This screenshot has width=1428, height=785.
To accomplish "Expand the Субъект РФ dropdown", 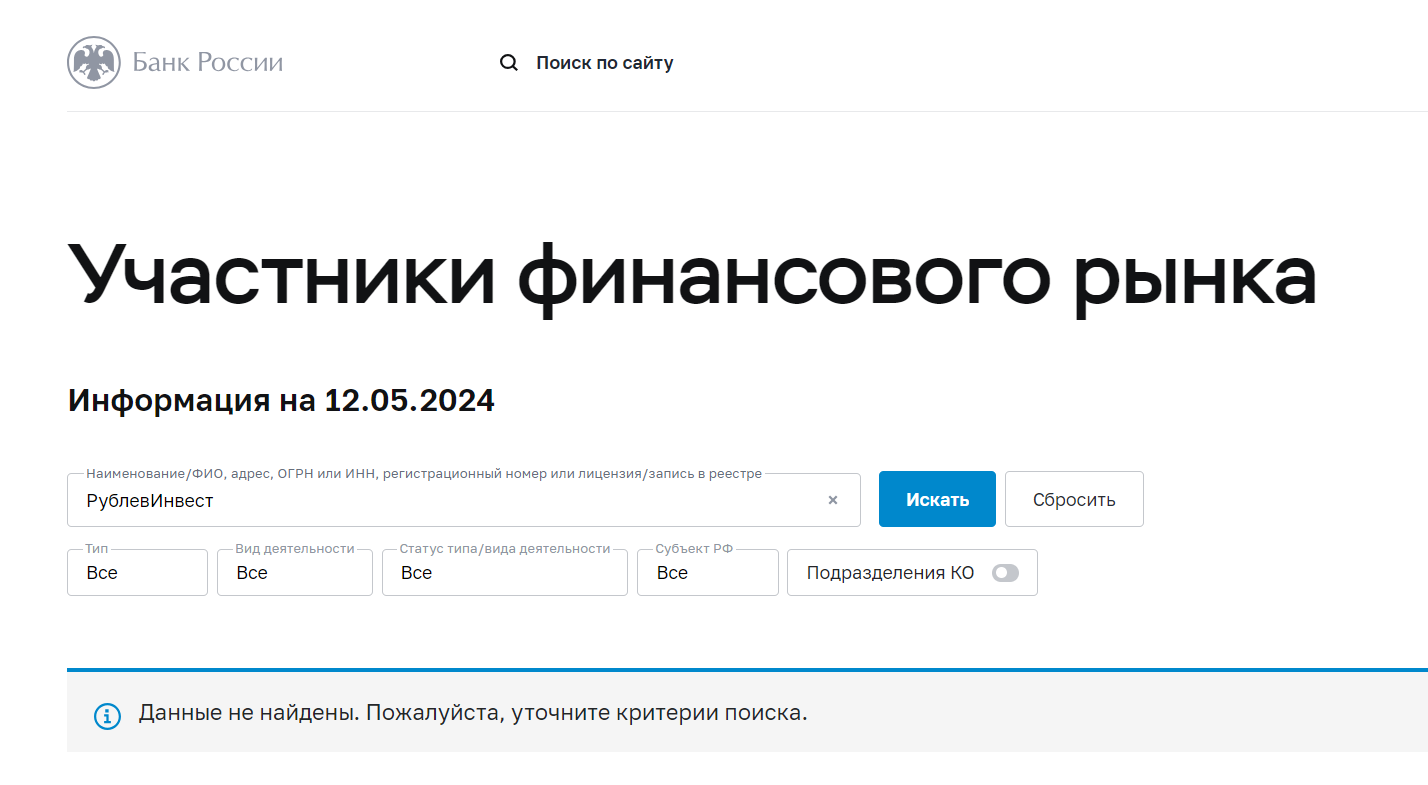I will coord(708,573).
